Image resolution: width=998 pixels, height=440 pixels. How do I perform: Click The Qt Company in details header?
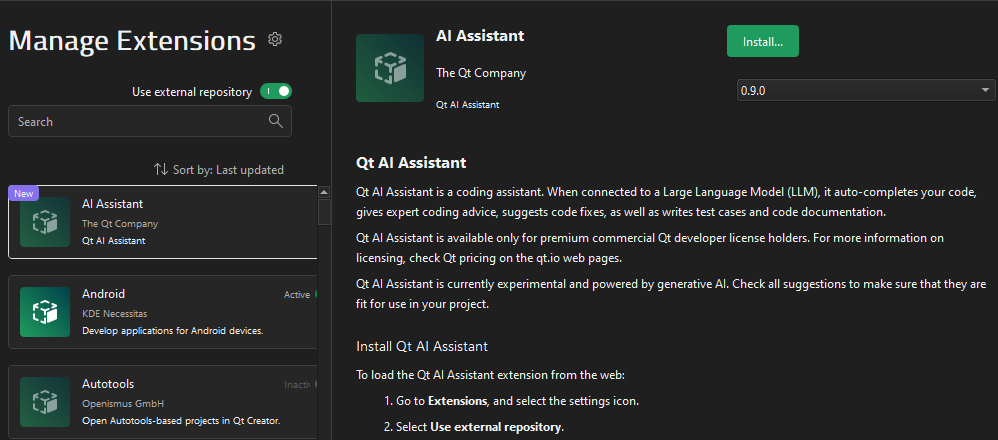(x=481, y=73)
